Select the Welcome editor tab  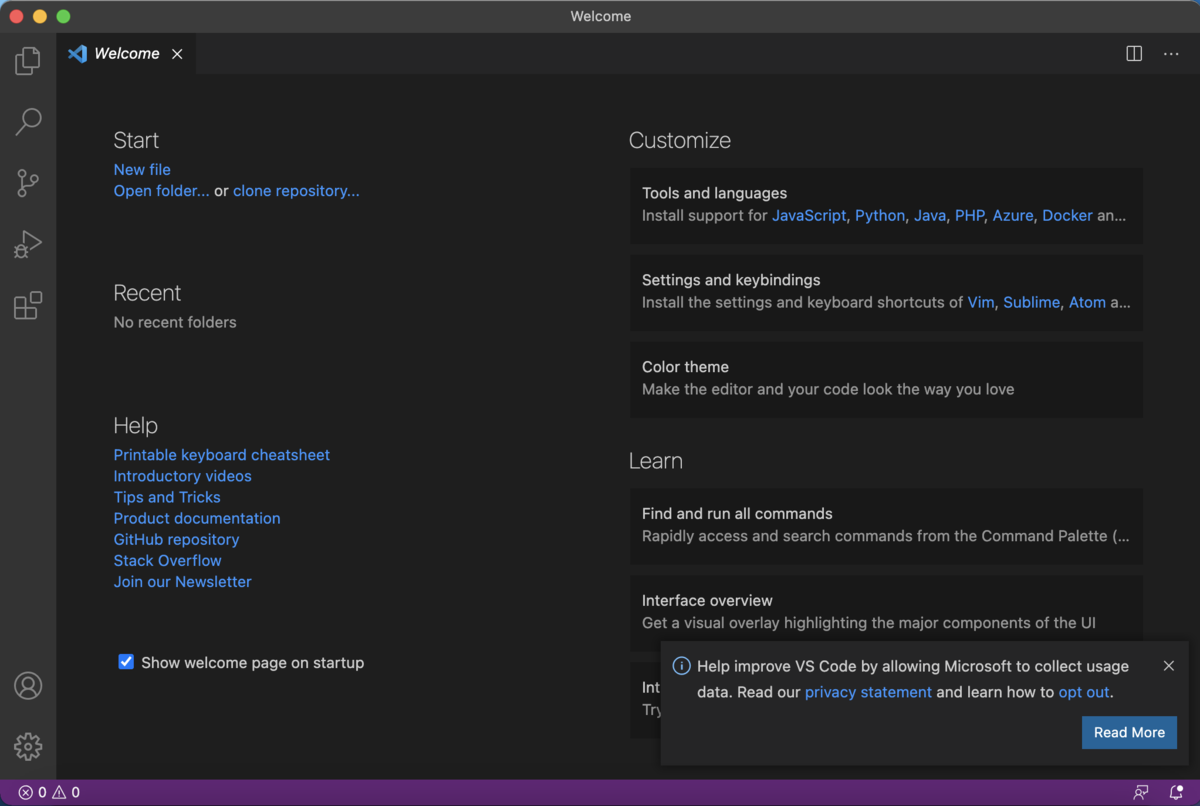(126, 54)
